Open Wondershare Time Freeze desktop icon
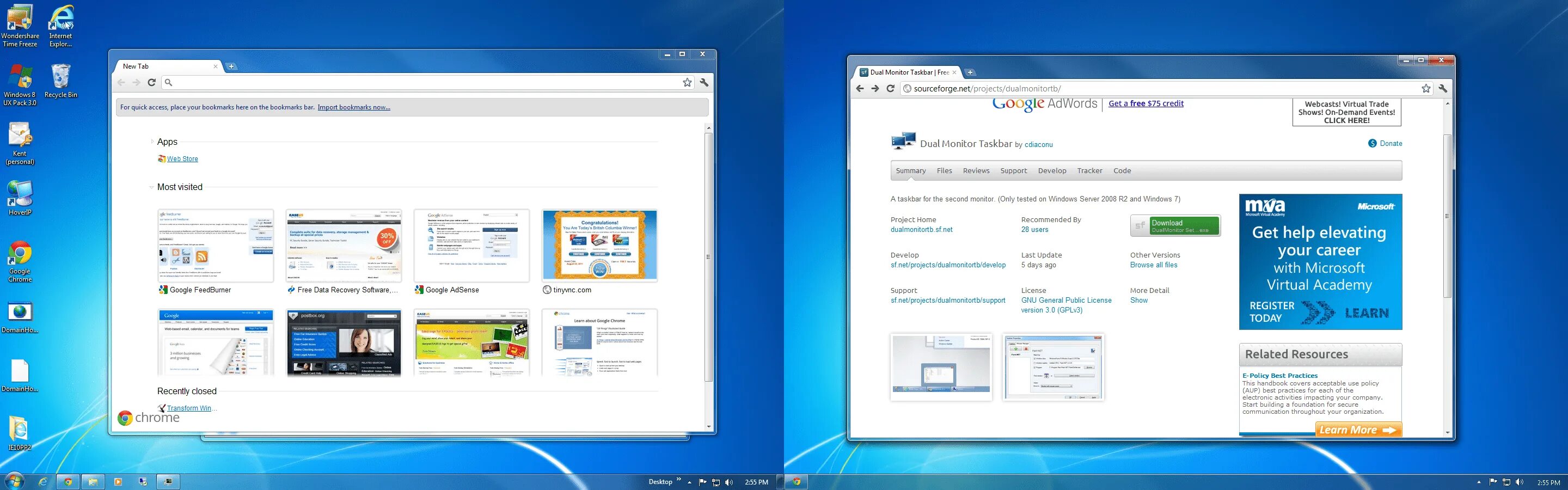 (20, 26)
